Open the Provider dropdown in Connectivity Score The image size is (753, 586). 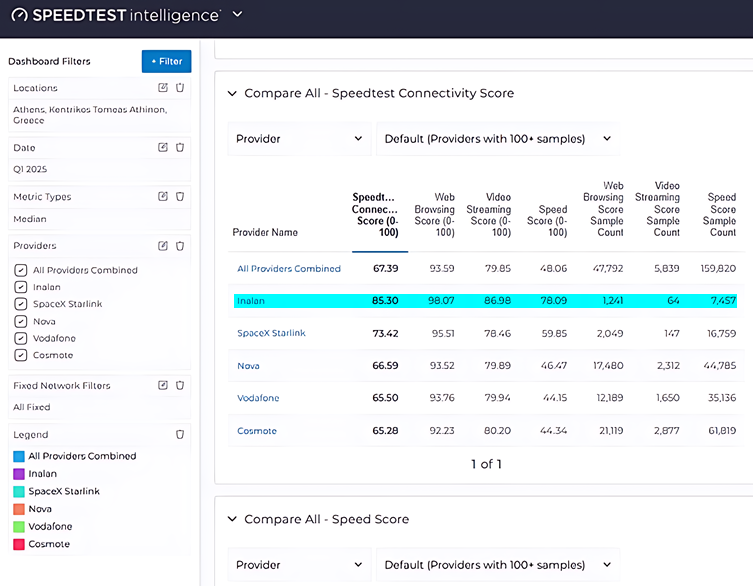[299, 139]
